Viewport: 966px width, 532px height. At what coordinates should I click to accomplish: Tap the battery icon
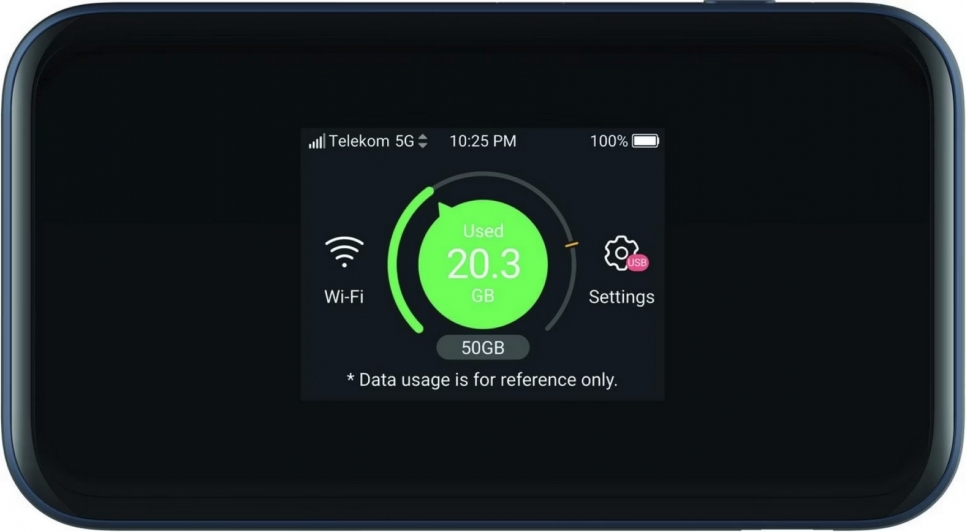pyautogui.click(x=646, y=141)
